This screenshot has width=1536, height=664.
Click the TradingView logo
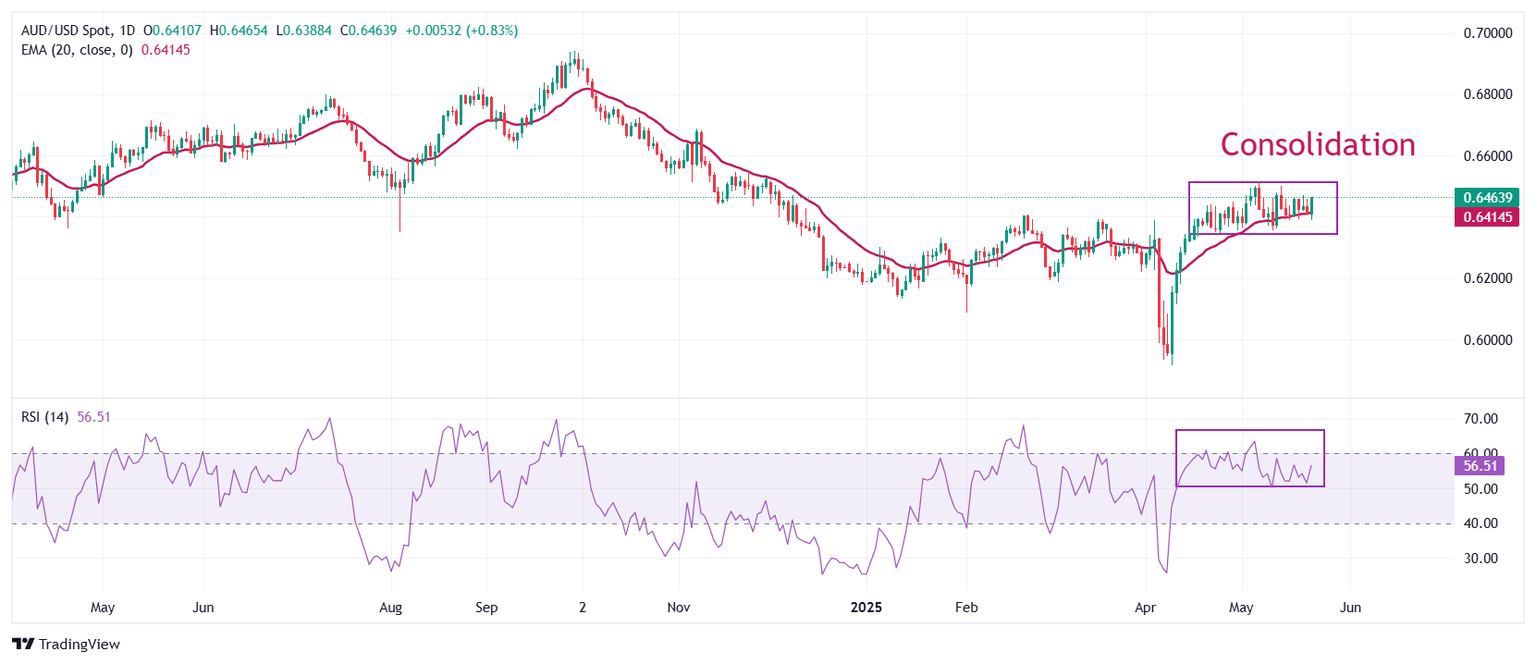coord(66,645)
